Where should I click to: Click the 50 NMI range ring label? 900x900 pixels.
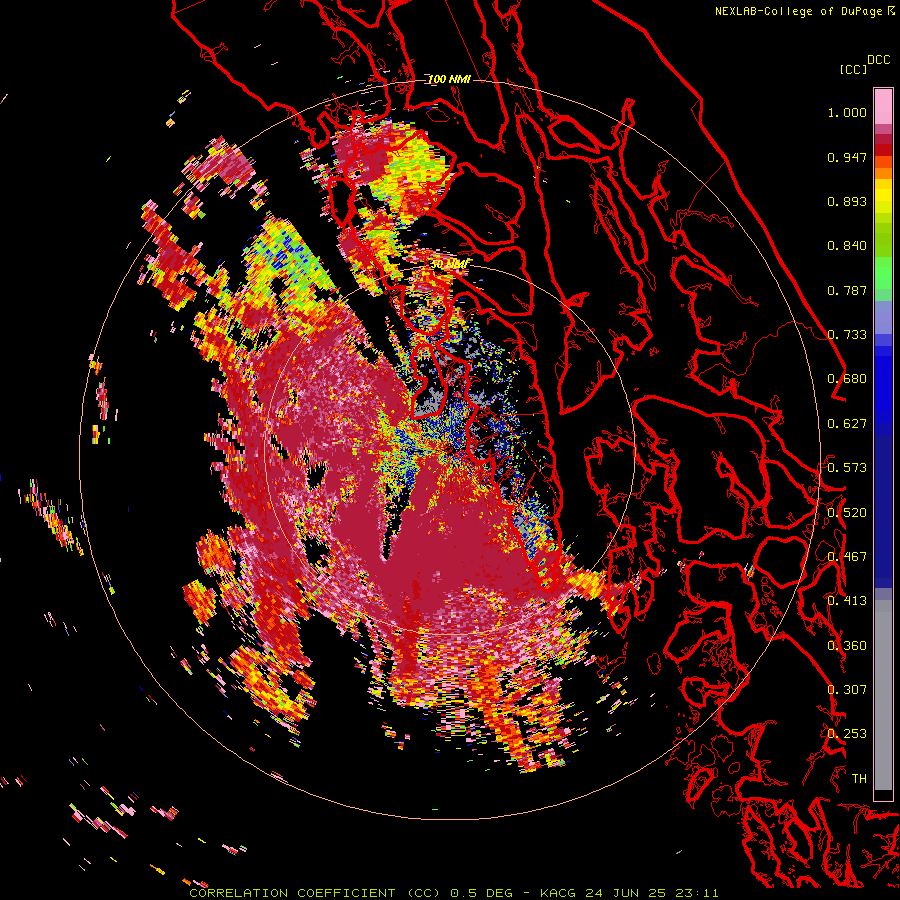[x=450, y=264]
